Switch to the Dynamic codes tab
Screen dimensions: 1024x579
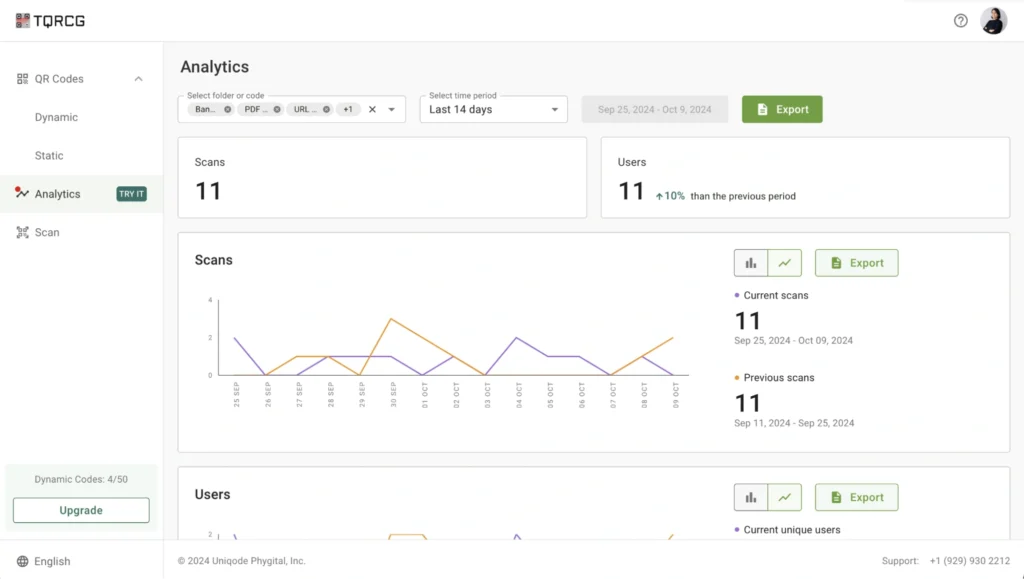(x=58, y=117)
